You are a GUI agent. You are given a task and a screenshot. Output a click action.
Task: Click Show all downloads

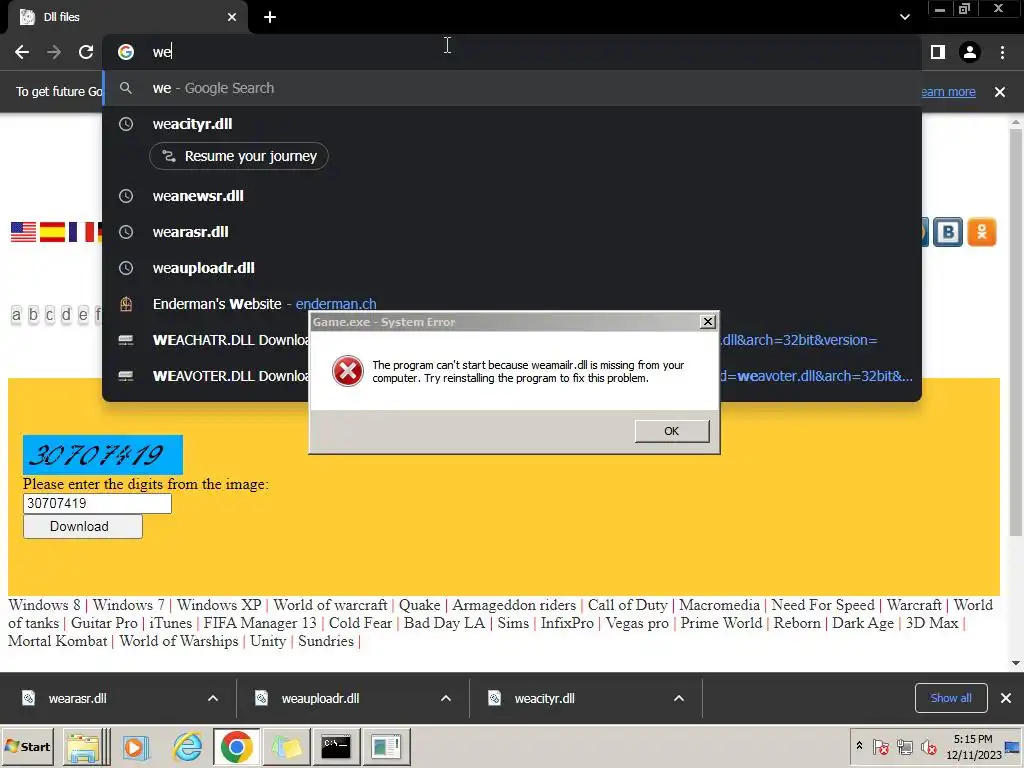point(951,698)
